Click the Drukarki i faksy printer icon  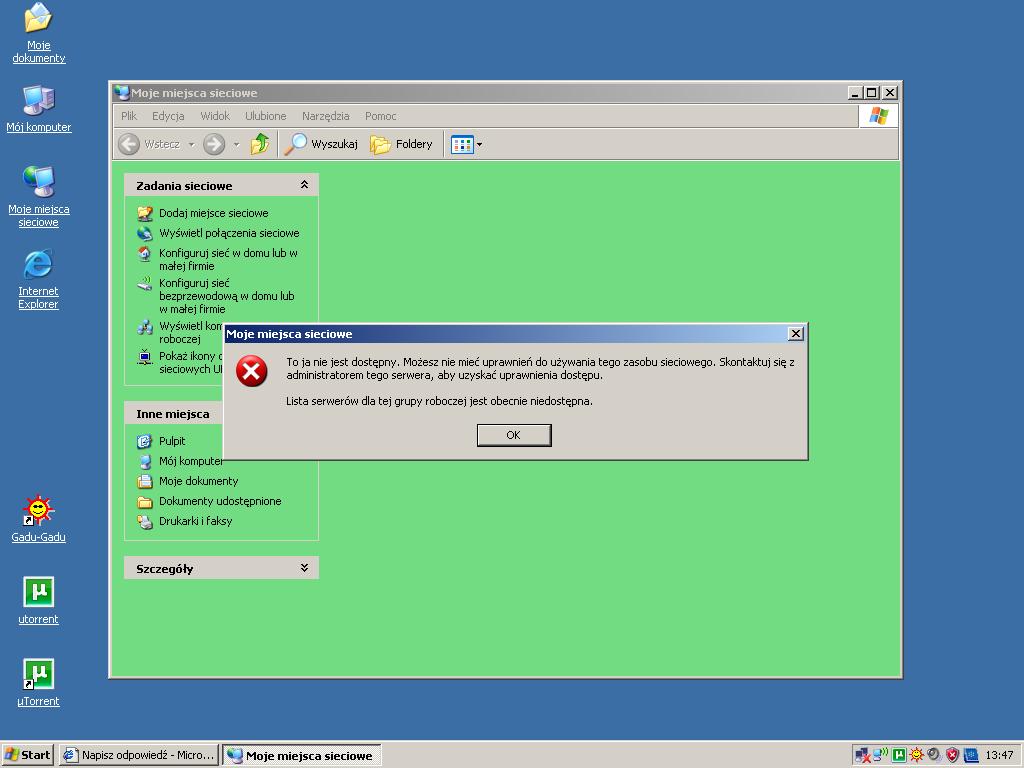145,521
